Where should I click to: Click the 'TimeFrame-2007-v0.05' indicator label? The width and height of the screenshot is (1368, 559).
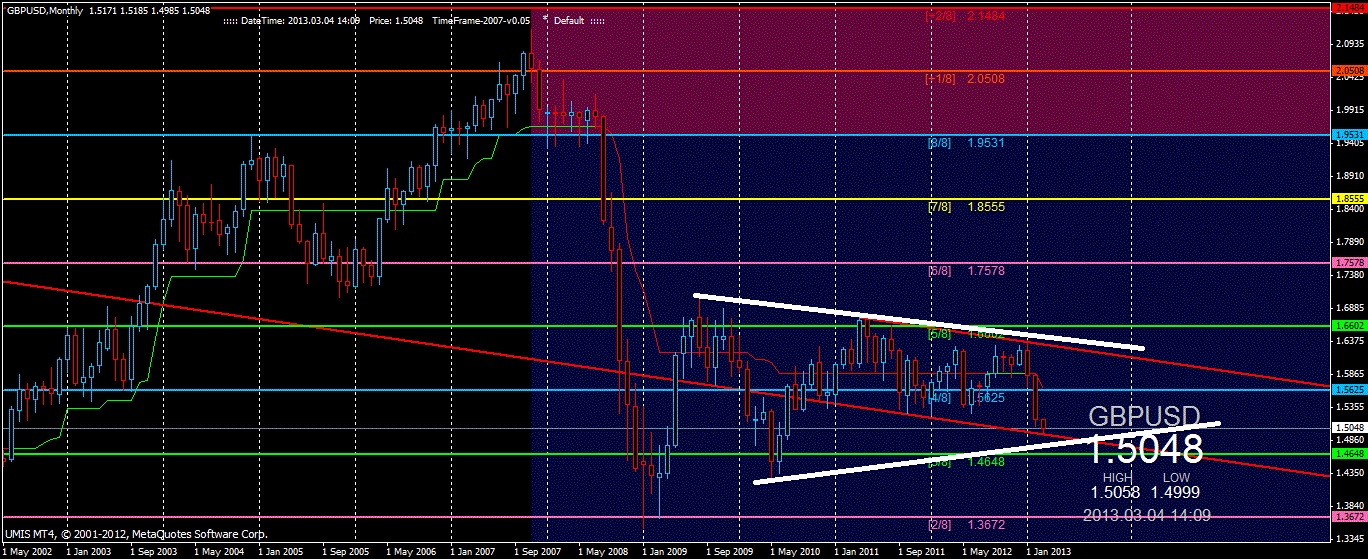pos(481,20)
